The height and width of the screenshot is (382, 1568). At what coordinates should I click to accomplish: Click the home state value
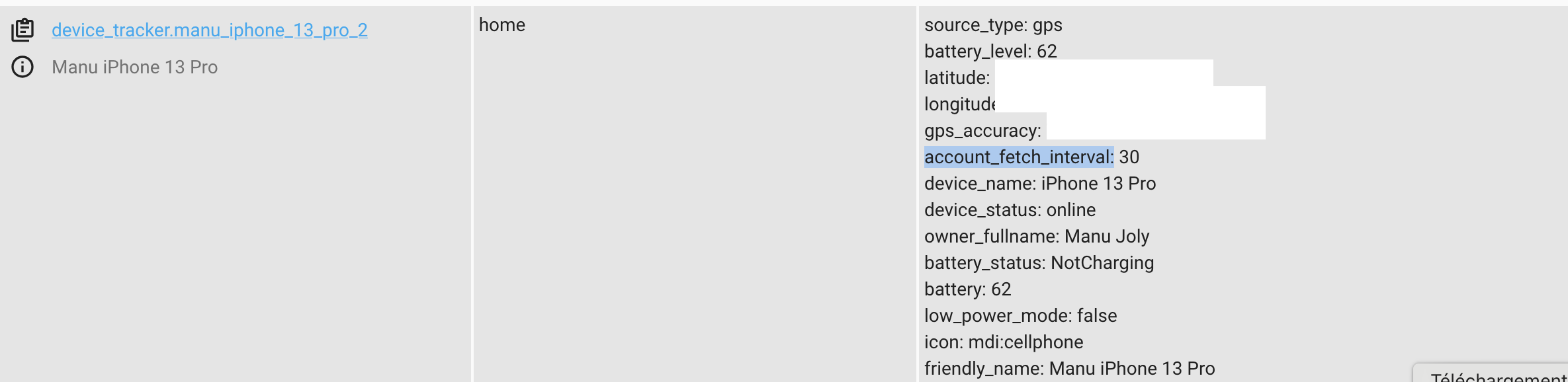click(x=502, y=24)
